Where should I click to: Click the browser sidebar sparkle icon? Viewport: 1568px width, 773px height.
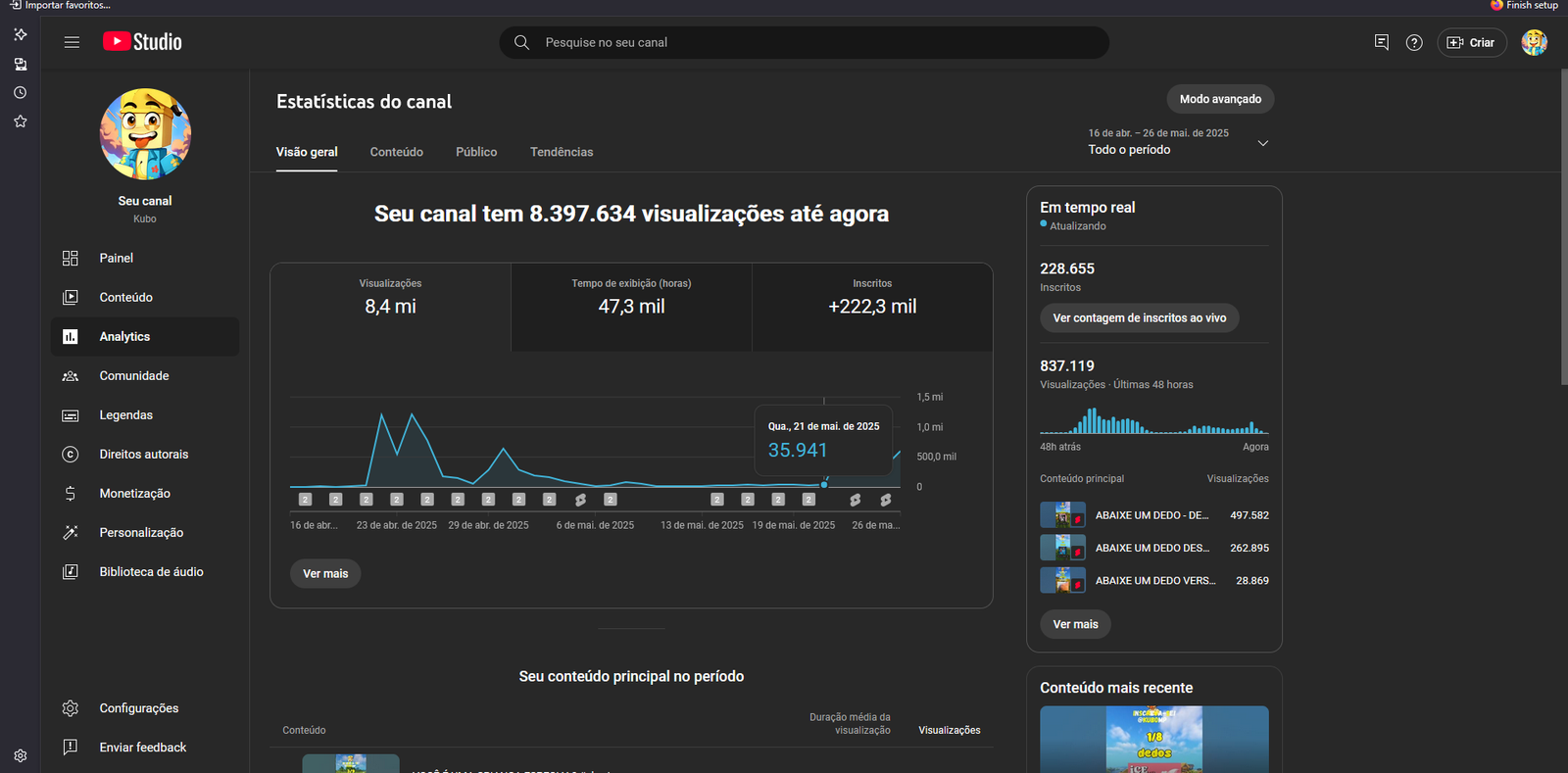pyautogui.click(x=20, y=34)
